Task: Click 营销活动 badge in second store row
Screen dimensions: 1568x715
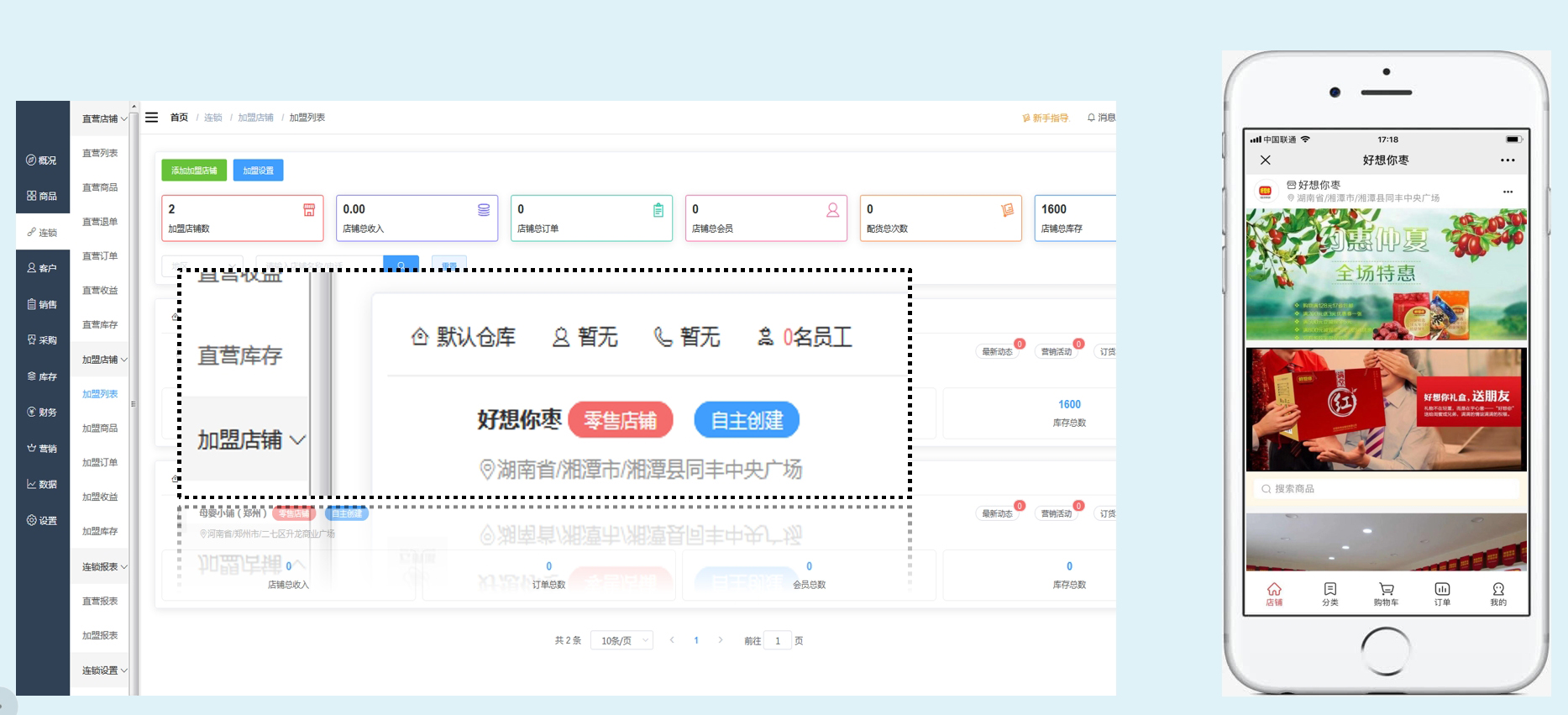Action: tap(1057, 513)
